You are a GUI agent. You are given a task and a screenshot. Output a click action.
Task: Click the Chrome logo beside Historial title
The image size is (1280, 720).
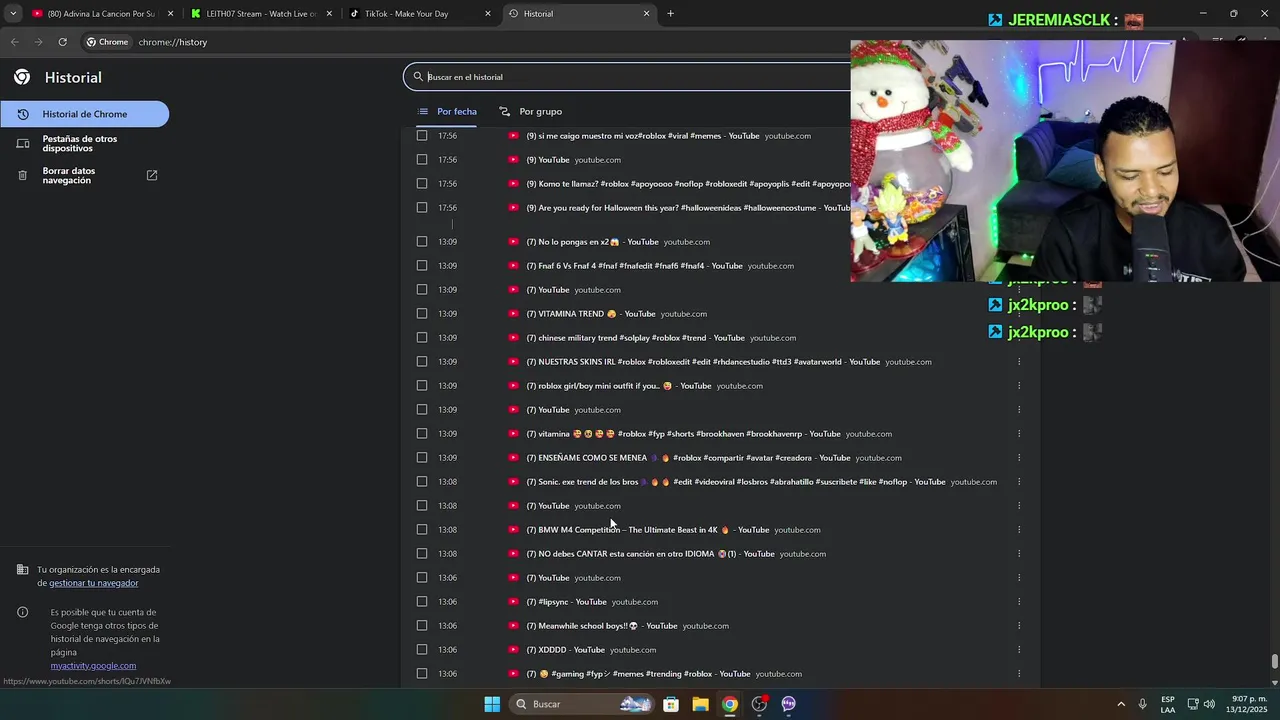22,77
